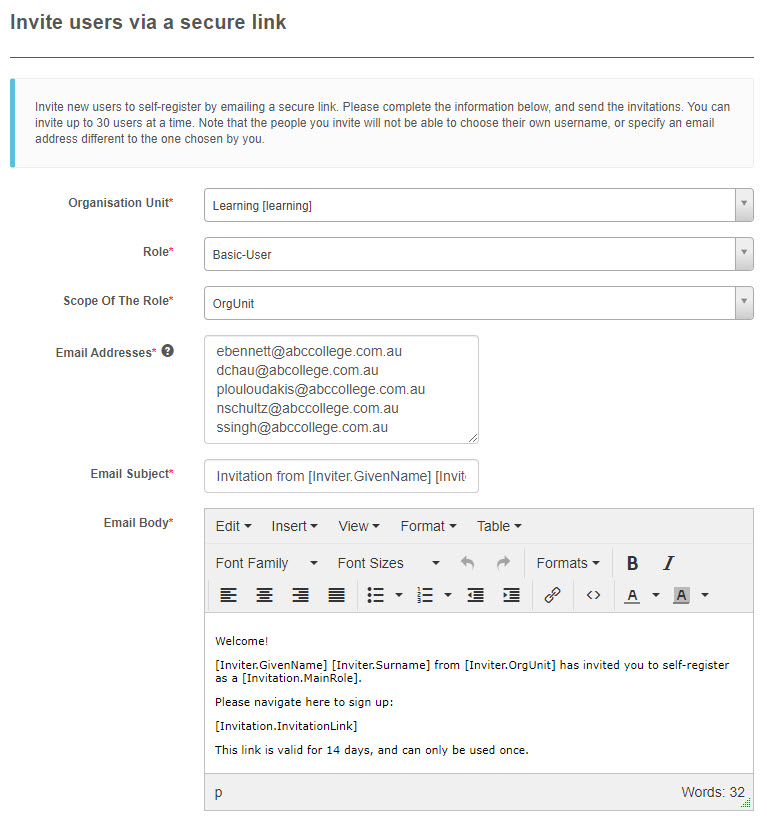Insert a hyperlink with the link icon
767x816 pixels.
click(552, 595)
